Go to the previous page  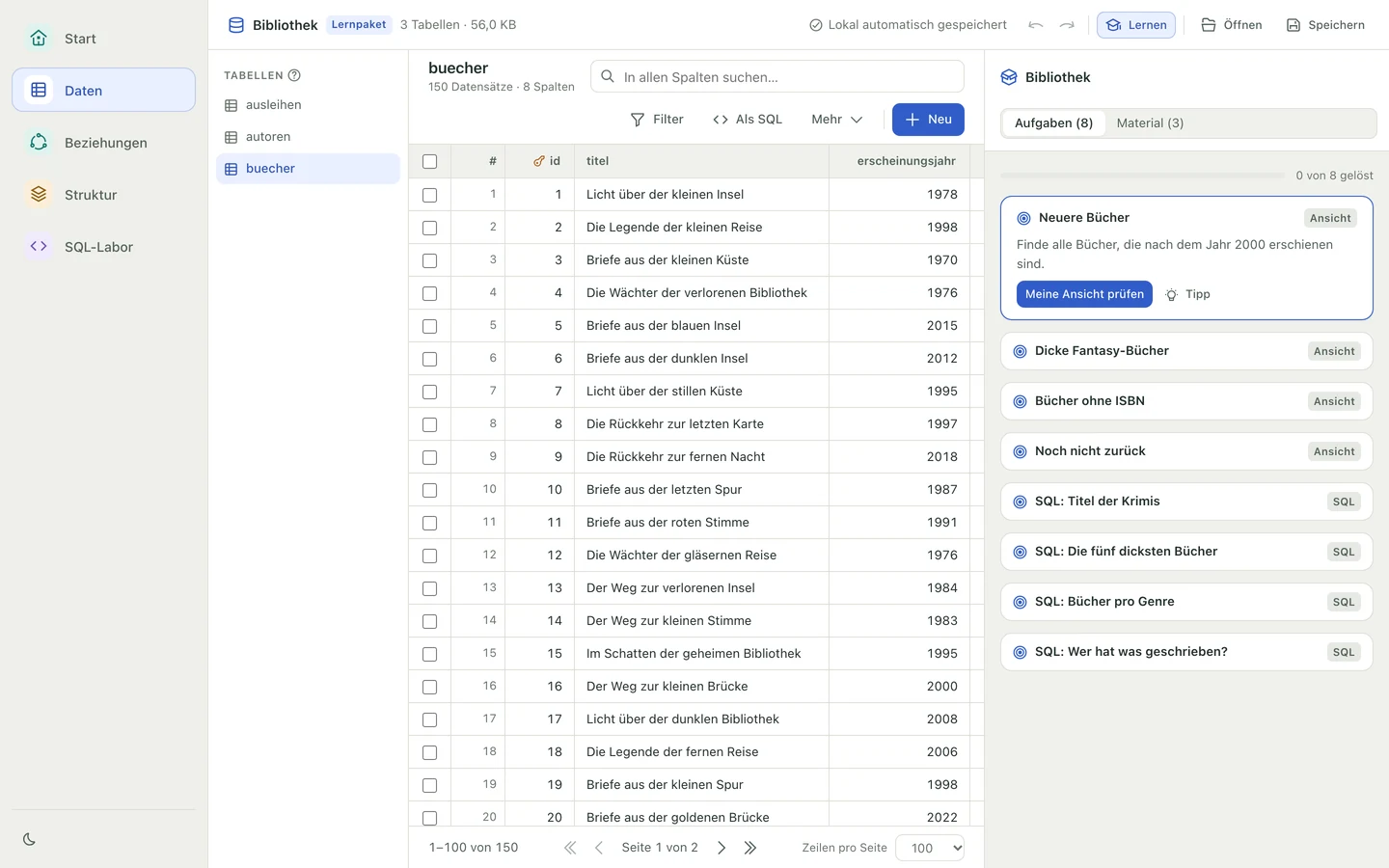[599, 848]
